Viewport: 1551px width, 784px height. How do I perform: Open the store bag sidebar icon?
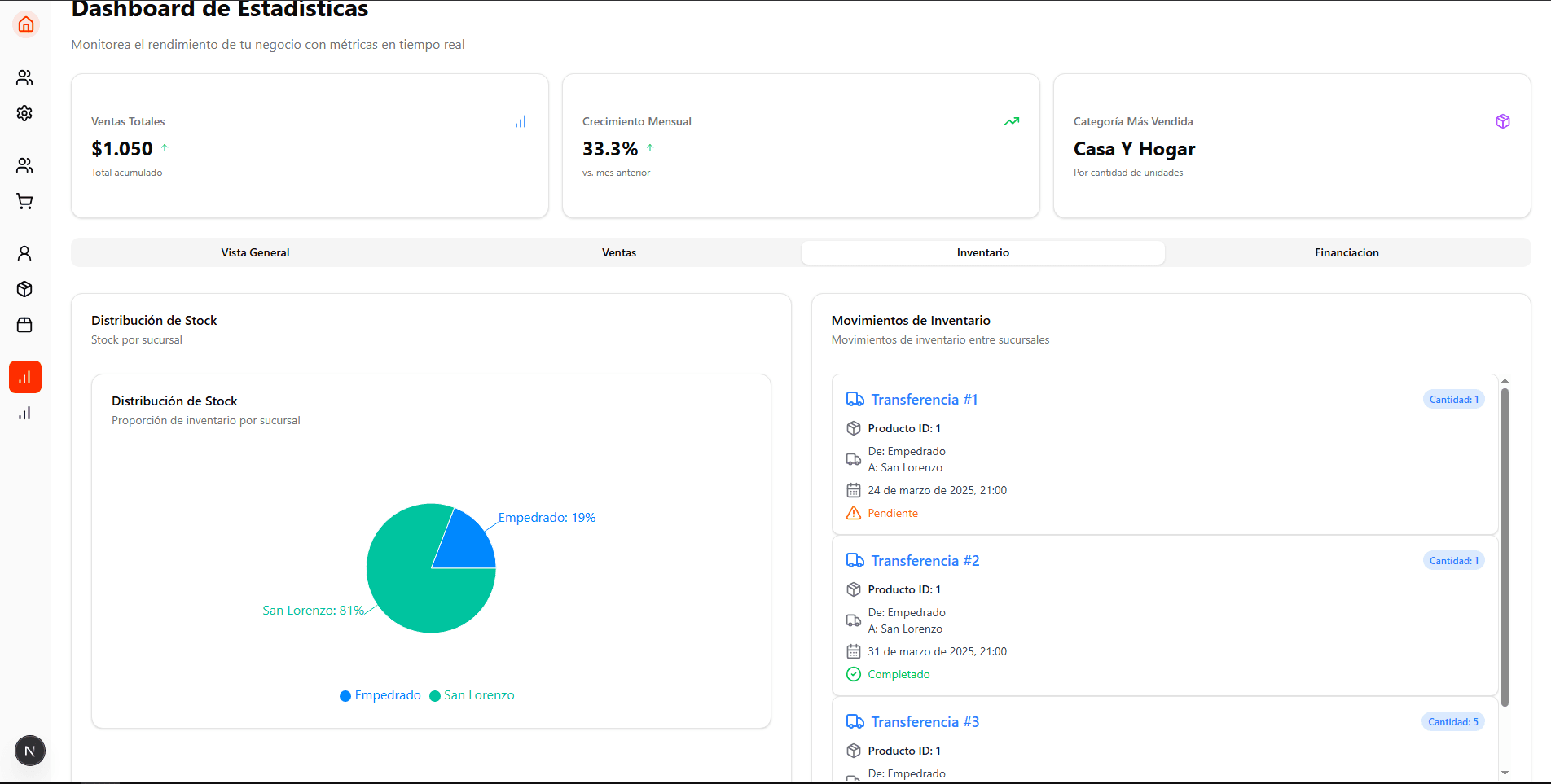[x=24, y=325]
